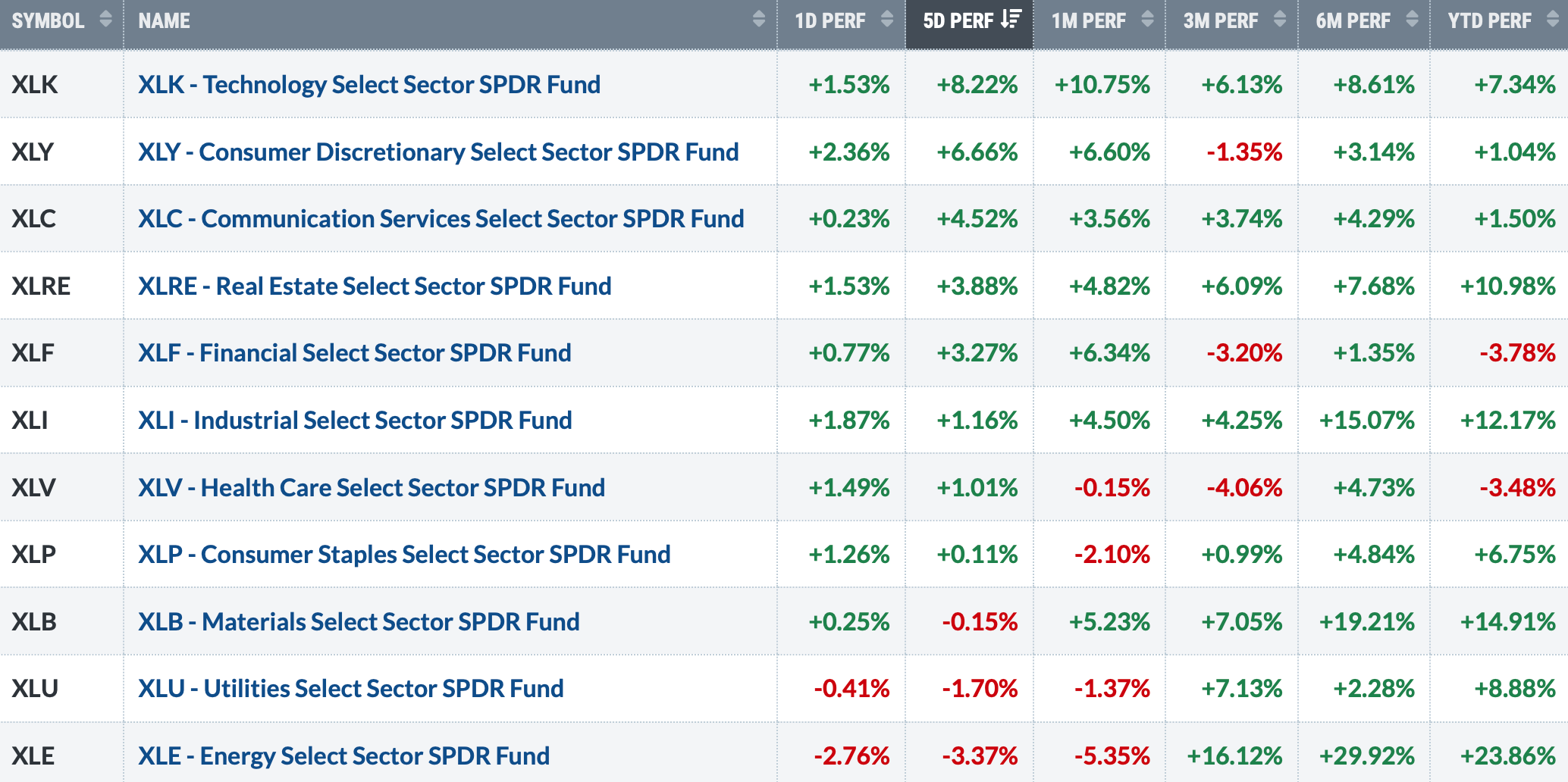Click the XLU symbol cell
1568x782 pixels.
tap(61, 688)
